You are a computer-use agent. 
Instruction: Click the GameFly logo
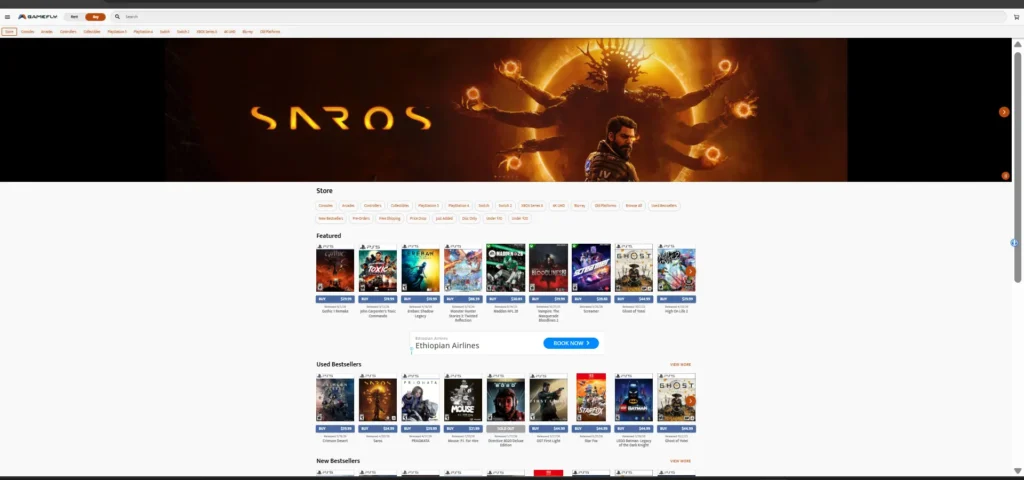click(x=38, y=17)
